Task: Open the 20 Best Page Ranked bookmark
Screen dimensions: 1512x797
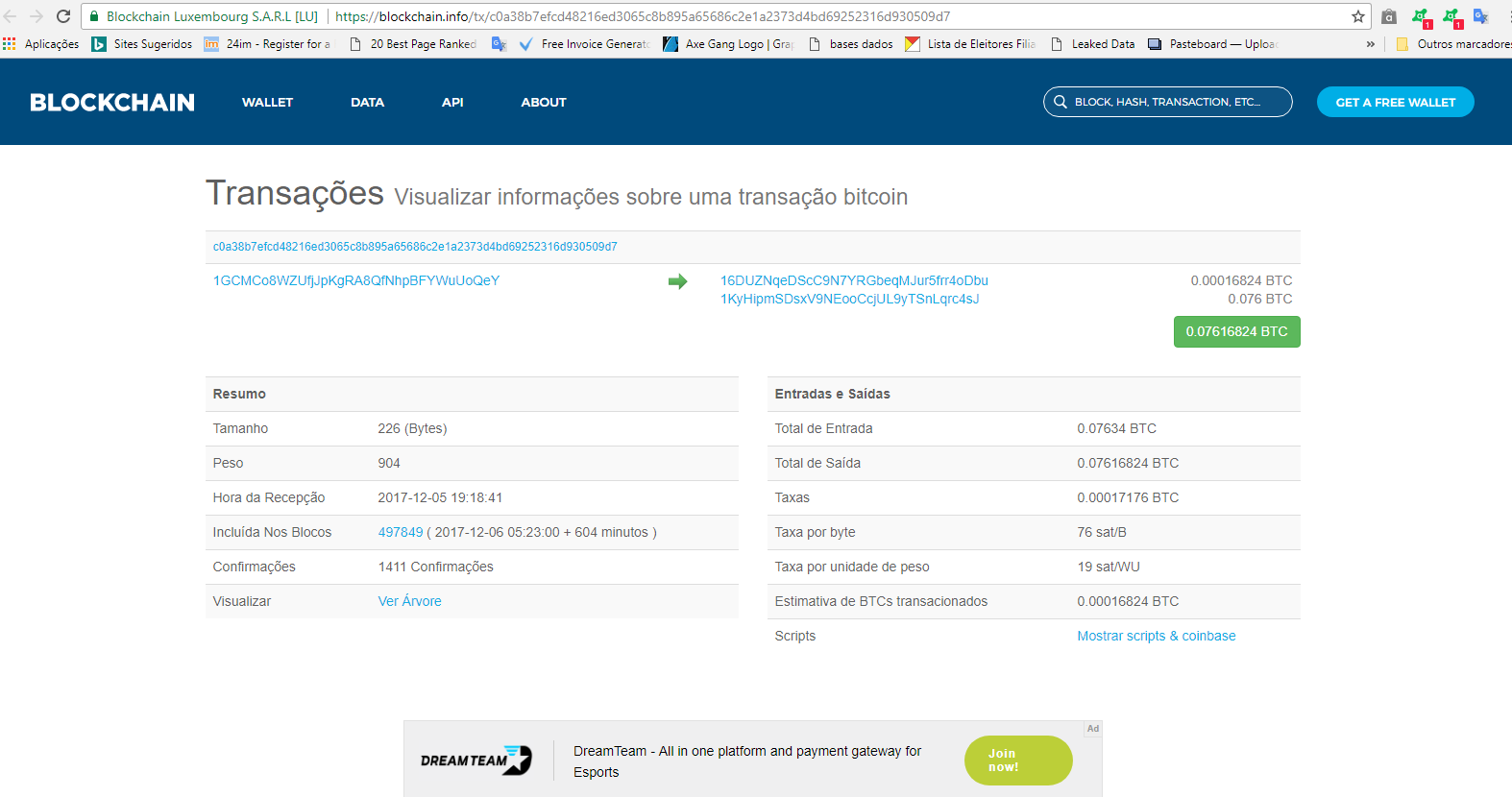Action: [x=412, y=44]
